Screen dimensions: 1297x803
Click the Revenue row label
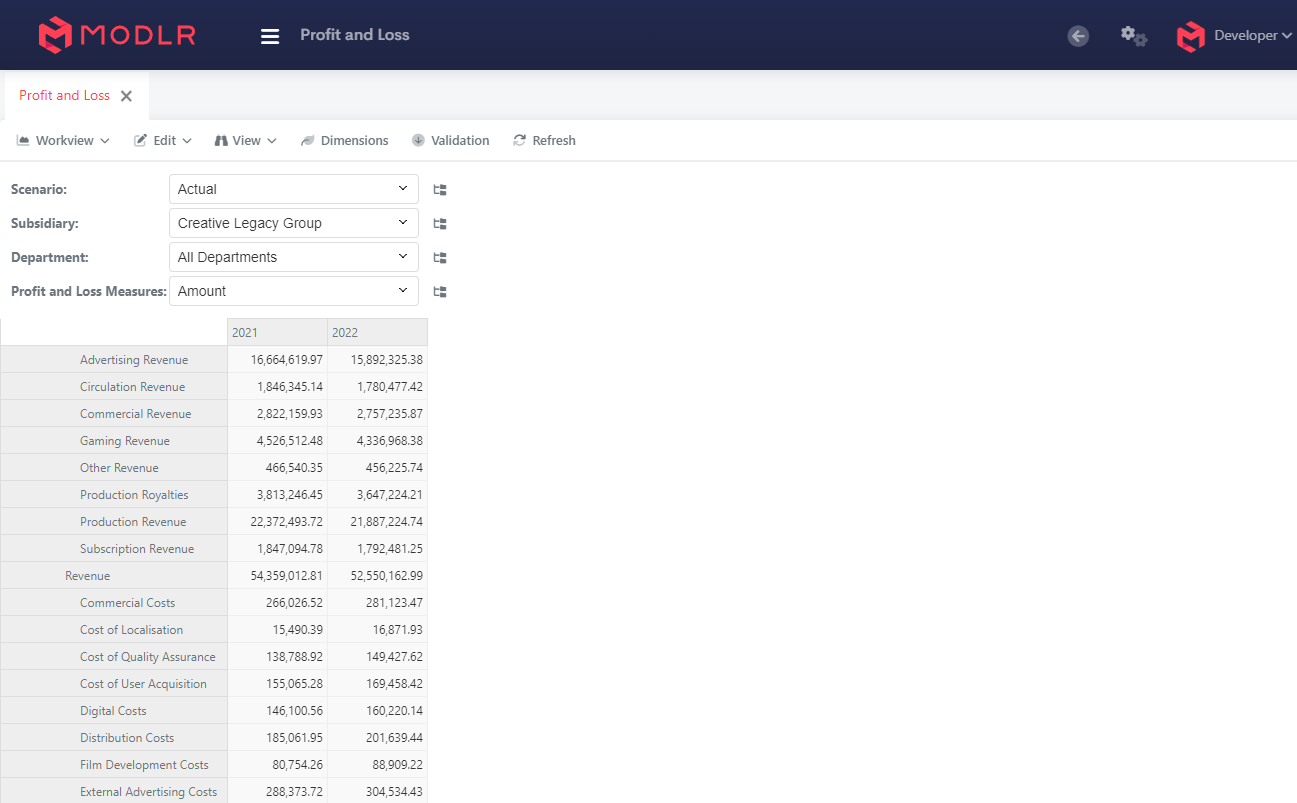[x=87, y=575]
